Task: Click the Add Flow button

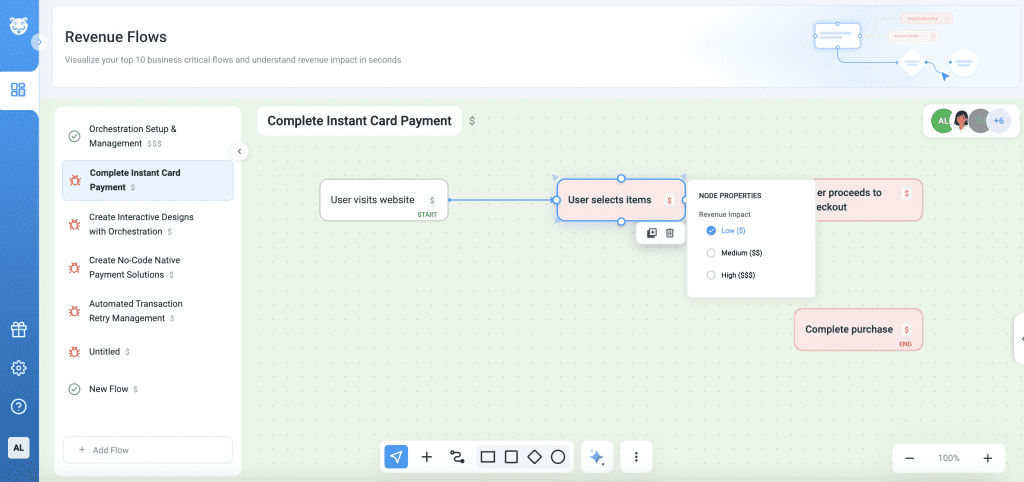Action: pos(147,450)
